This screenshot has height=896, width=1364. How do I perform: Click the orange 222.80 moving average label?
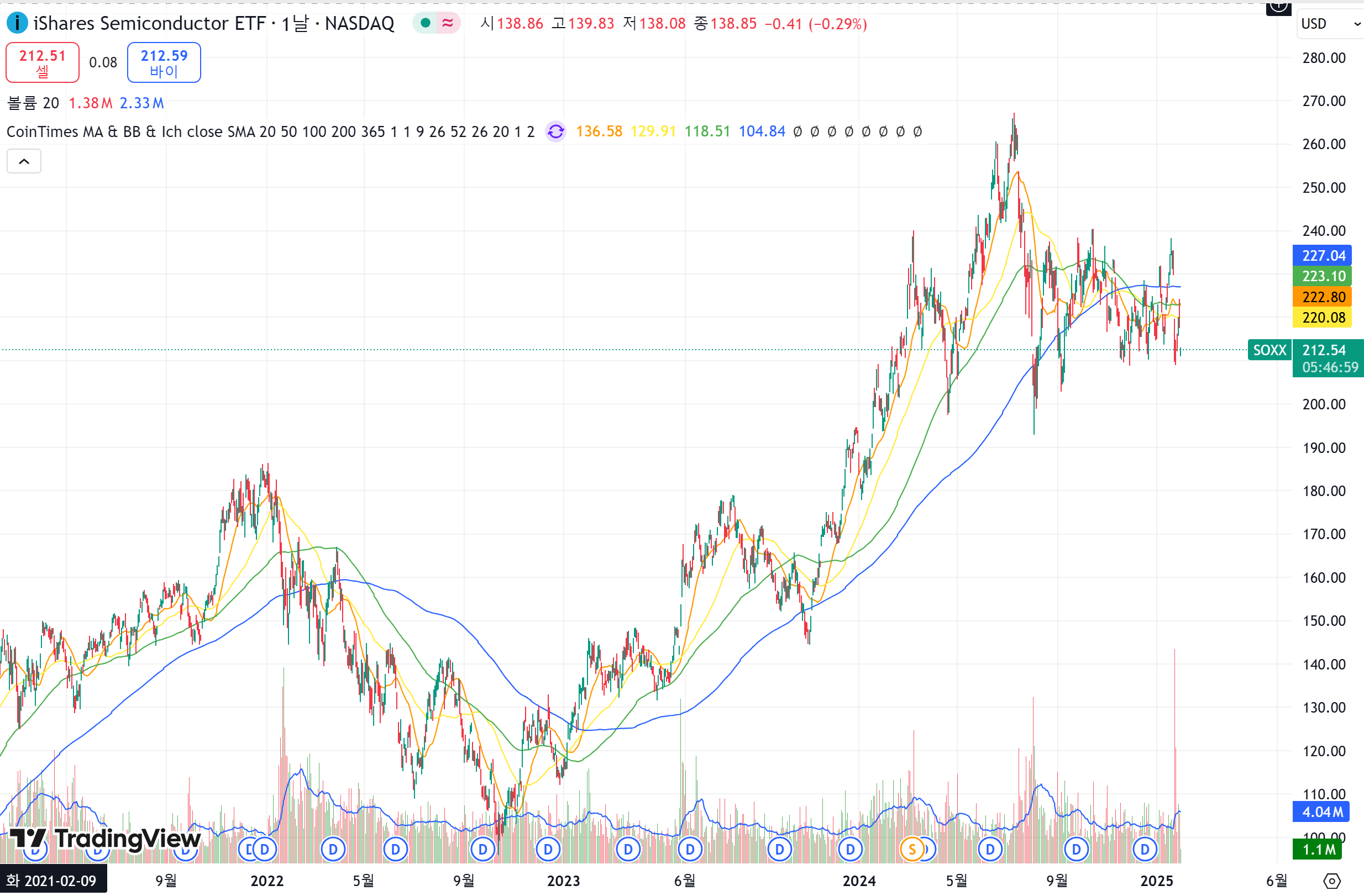coord(1322,297)
